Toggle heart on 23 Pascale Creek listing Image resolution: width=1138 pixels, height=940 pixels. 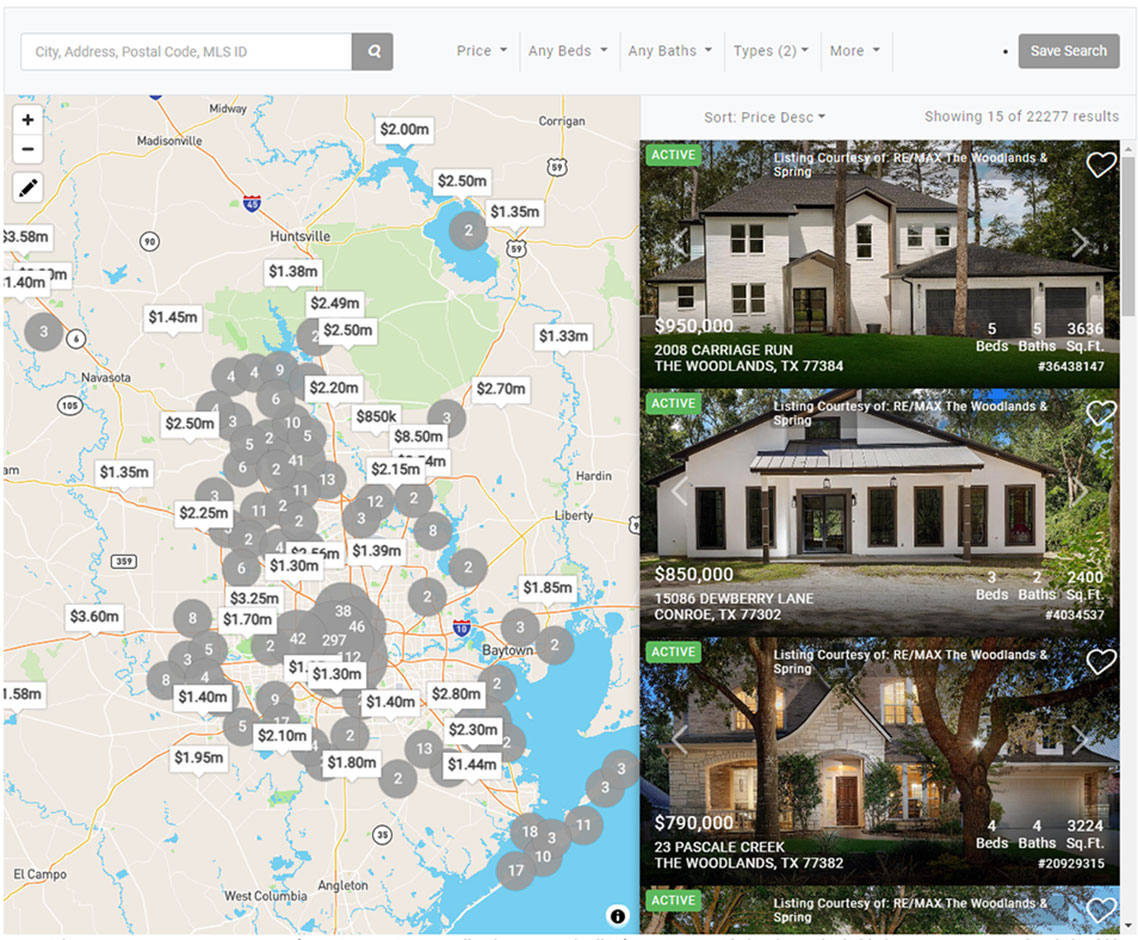pos(1100,661)
